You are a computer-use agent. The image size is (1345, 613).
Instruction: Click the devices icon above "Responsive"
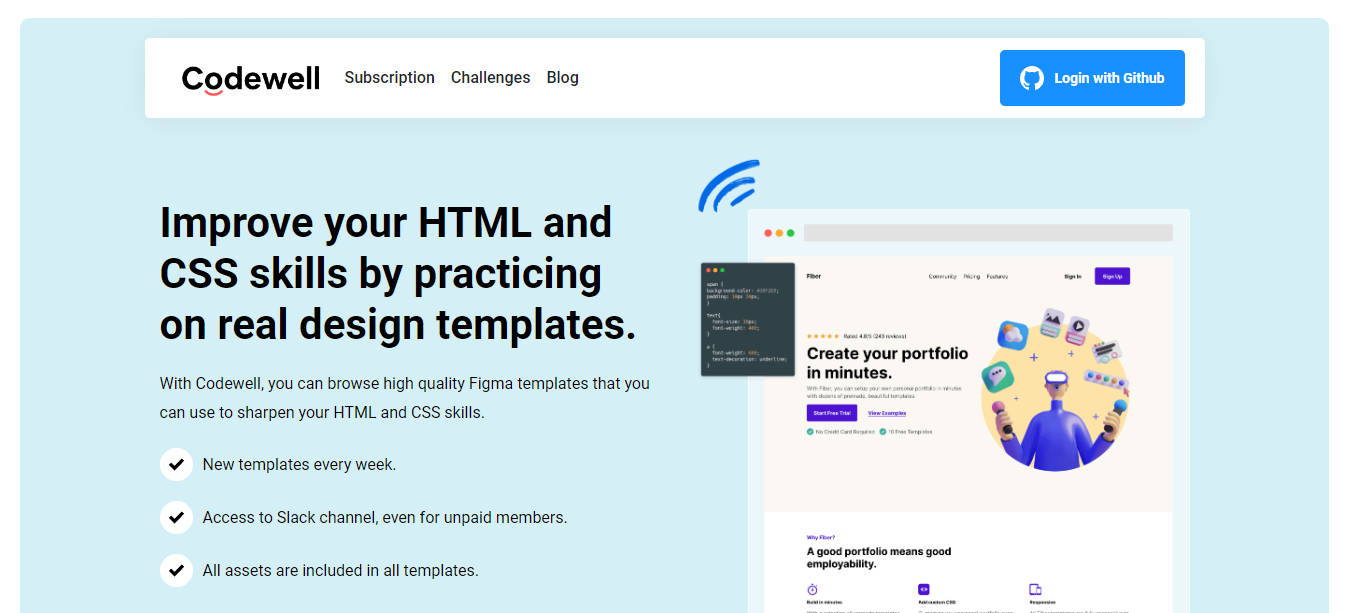pos(1035,589)
